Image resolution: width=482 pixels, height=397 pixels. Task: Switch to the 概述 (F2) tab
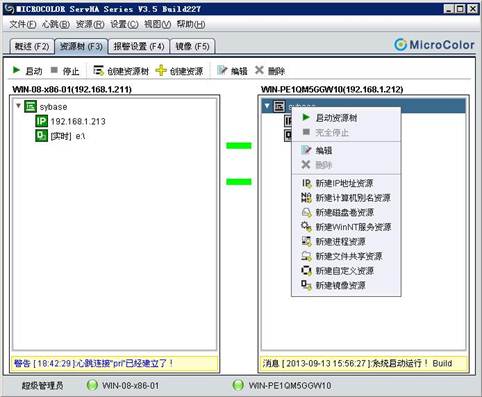32,46
